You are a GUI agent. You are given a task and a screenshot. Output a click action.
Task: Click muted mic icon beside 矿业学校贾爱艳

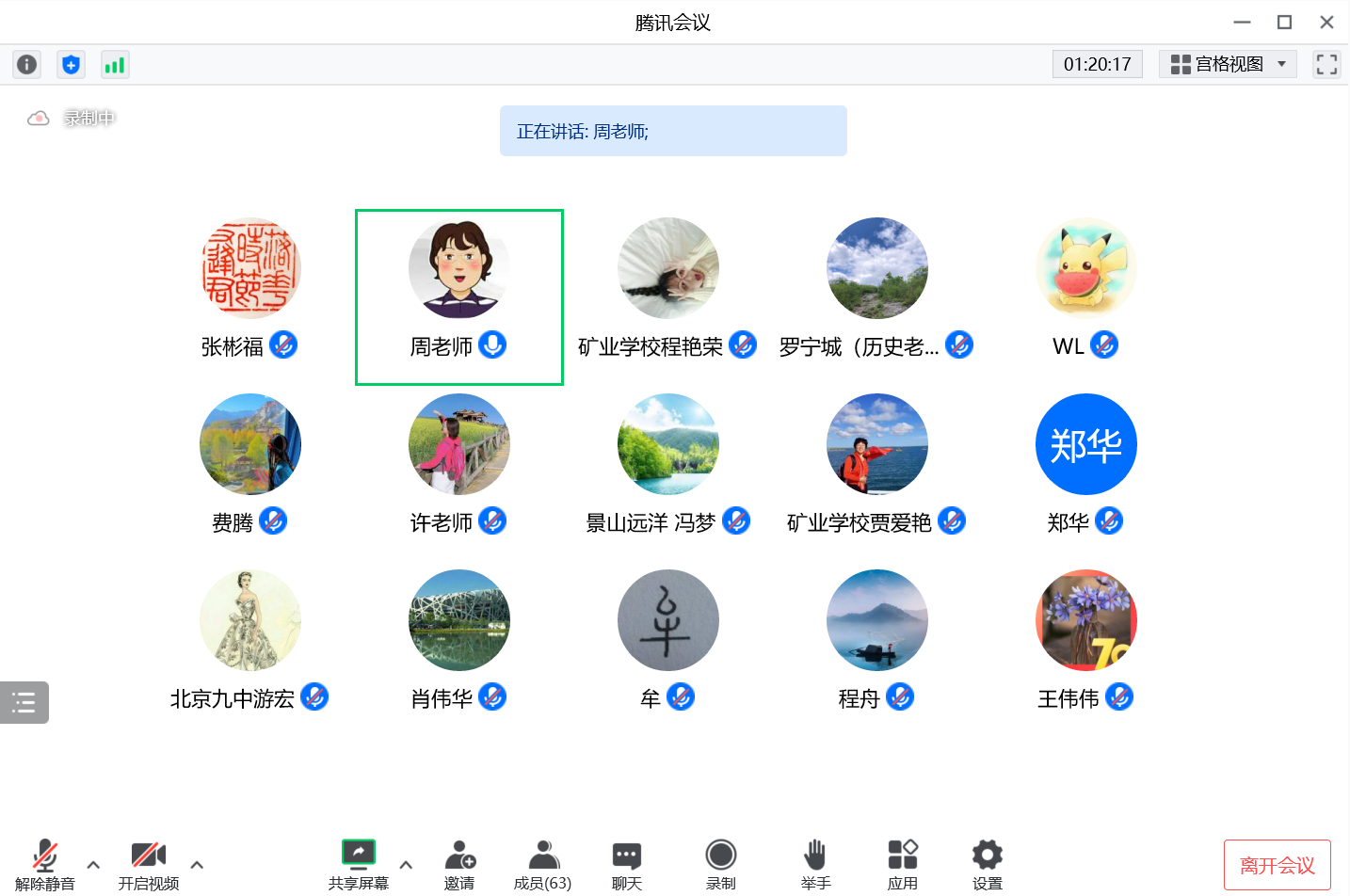point(952,520)
